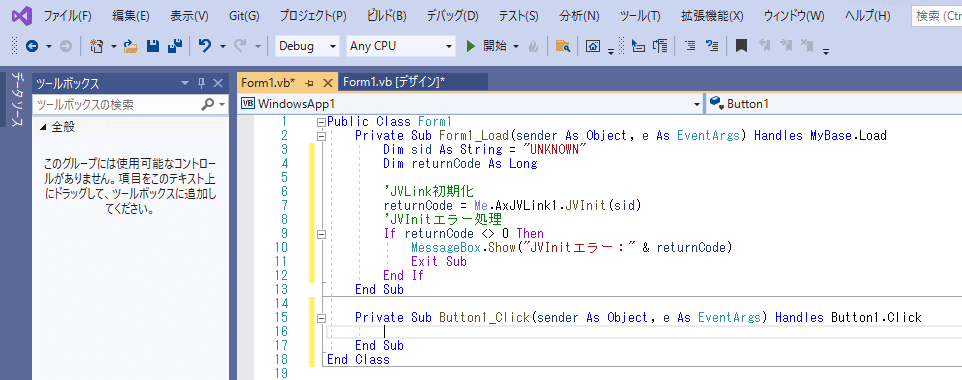Open file using the folder icon

pos(131,46)
